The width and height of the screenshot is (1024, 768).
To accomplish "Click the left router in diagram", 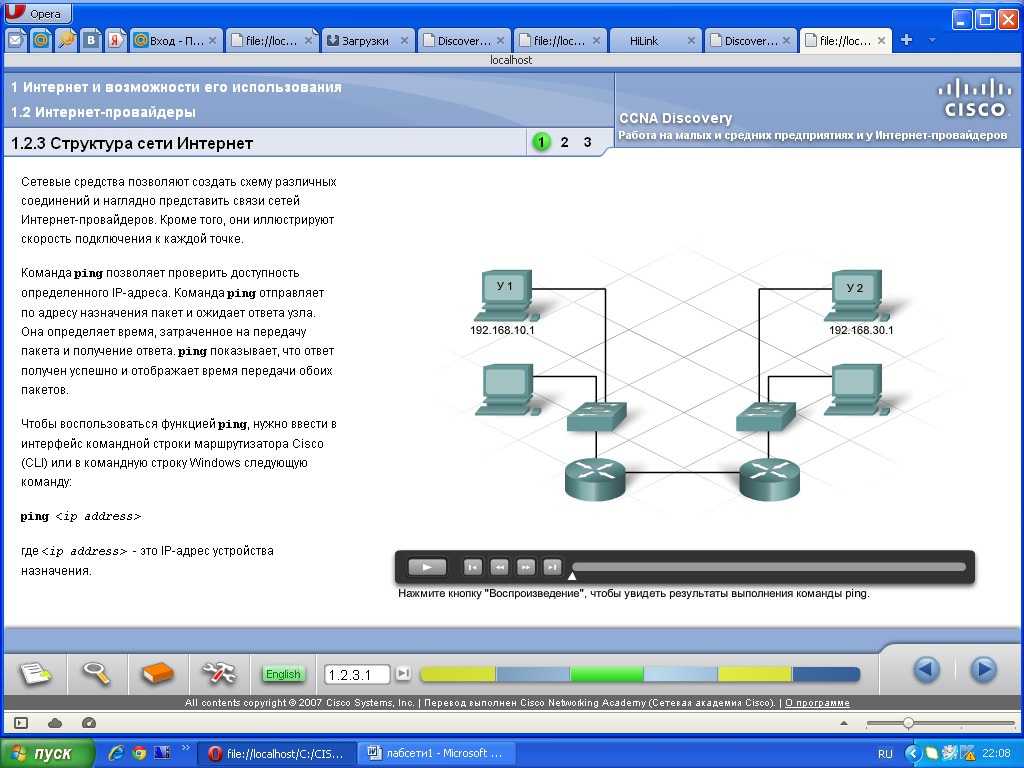I will coord(595,479).
